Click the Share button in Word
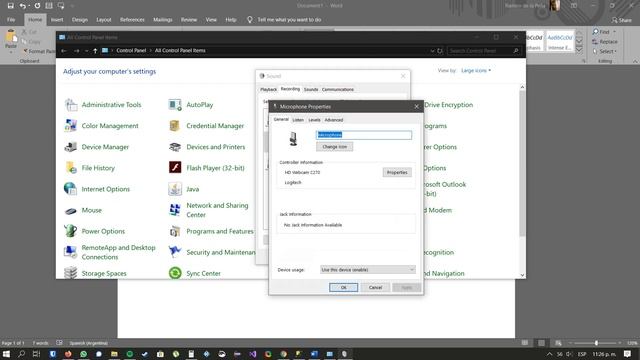640x360 pixels. (621, 20)
